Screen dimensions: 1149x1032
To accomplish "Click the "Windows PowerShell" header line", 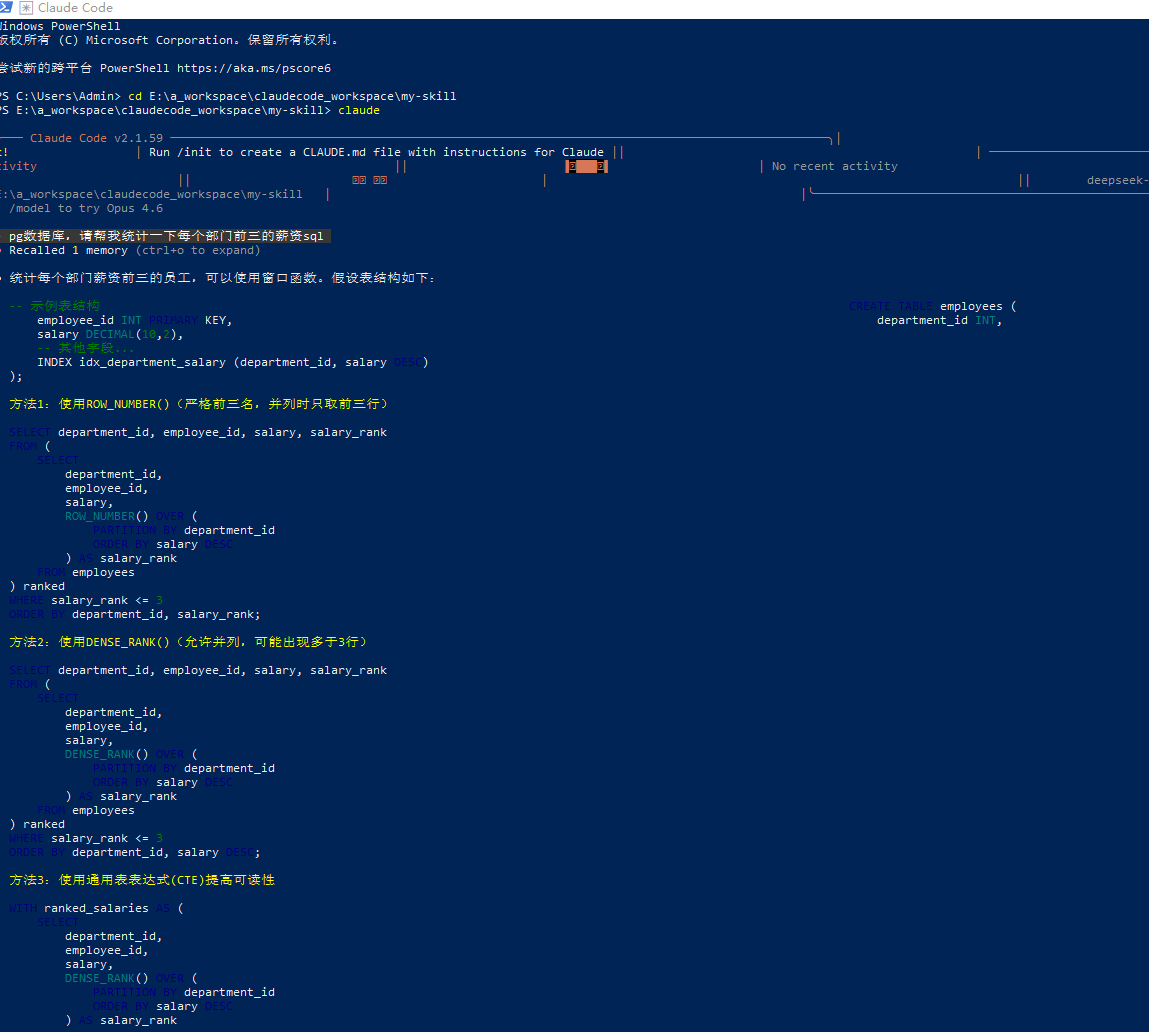I will pos(60,26).
